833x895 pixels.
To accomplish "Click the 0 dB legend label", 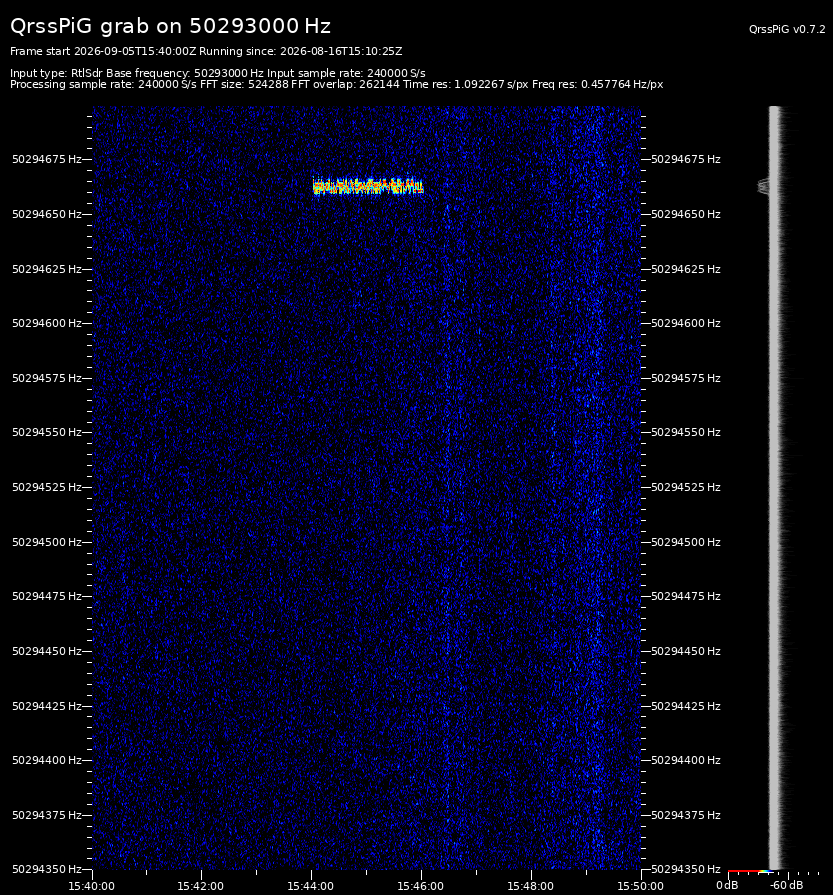I will (727, 885).
